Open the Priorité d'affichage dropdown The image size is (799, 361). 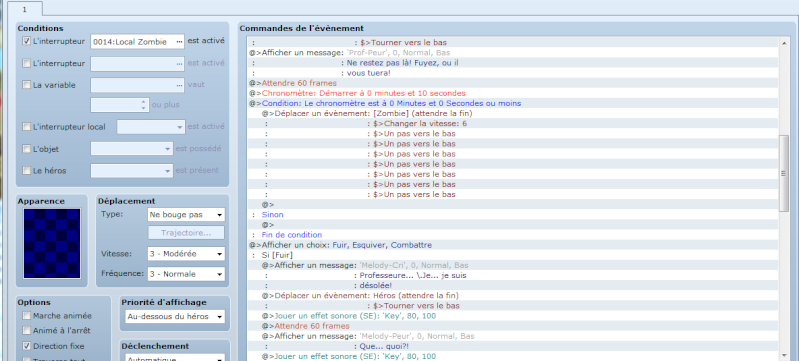(x=174, y=317)
